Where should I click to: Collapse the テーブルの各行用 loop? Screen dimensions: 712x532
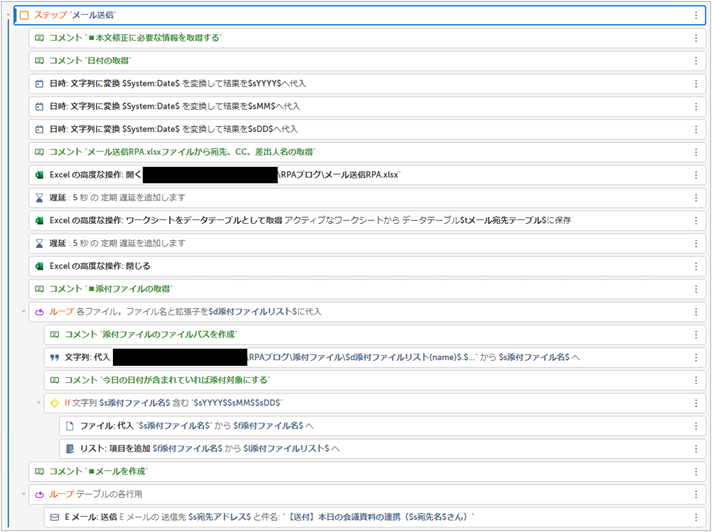[23, 494]
